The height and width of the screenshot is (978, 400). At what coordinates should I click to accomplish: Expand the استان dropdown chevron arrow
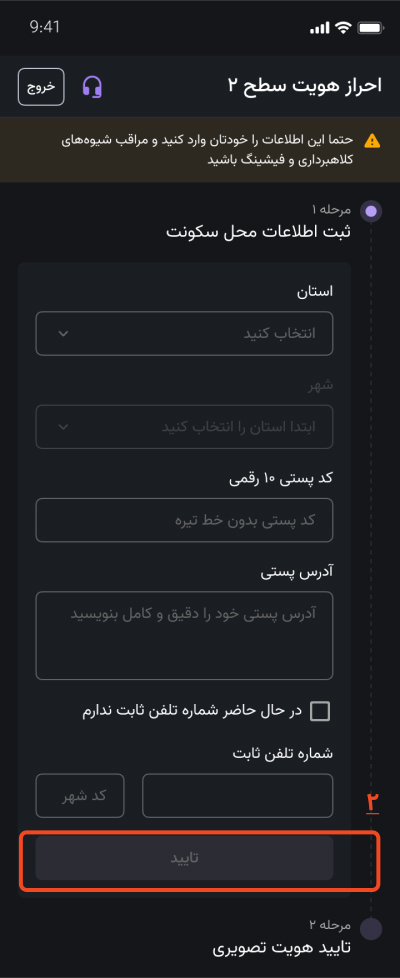[63, 333]
